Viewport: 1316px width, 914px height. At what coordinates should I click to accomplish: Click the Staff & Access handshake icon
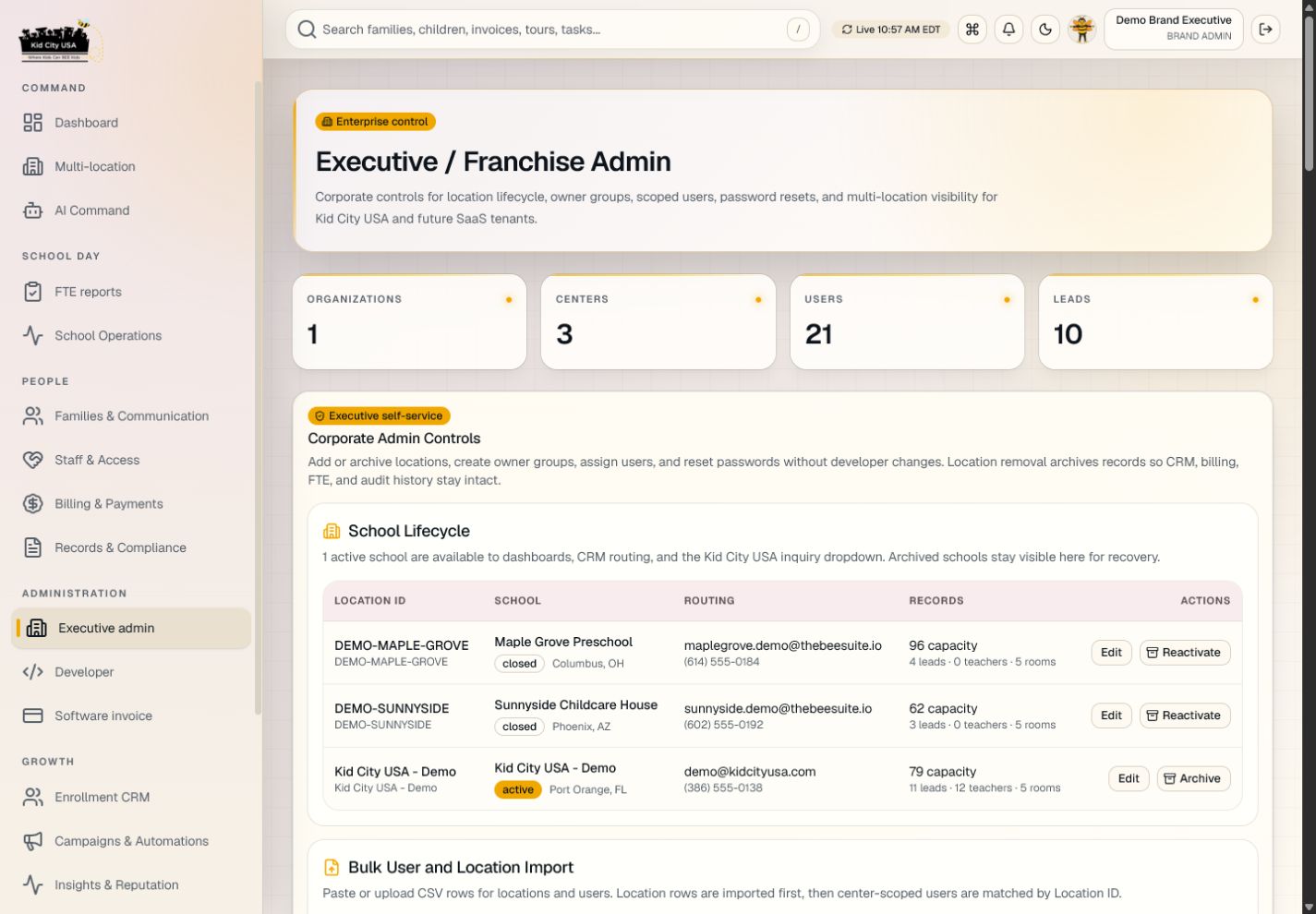[x=33, y=460]
